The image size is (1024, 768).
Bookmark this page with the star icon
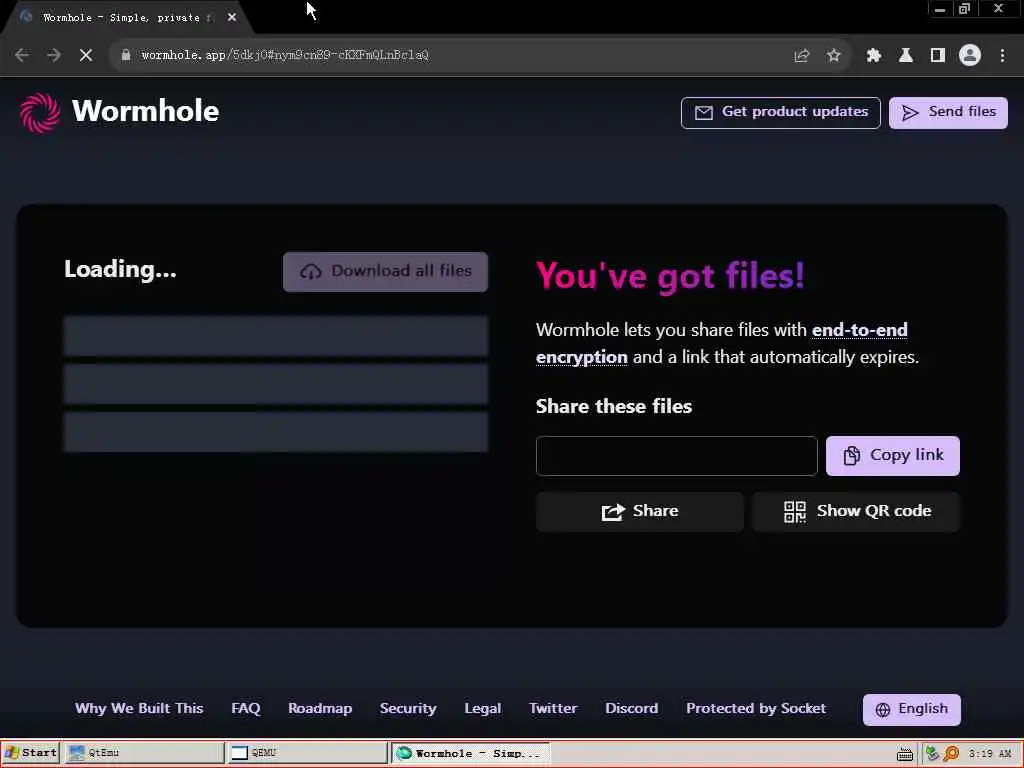click(833, 56)
